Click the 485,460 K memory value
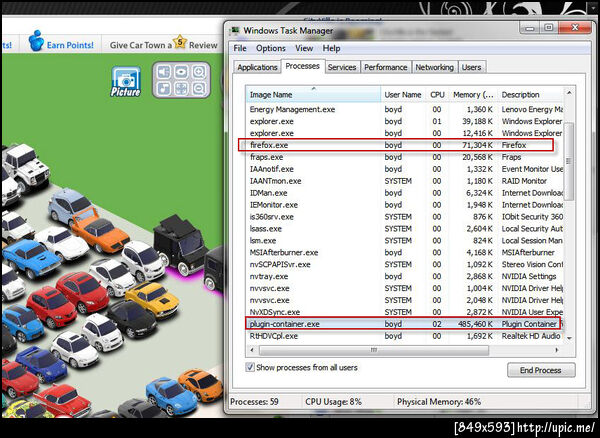600x438 pixels. (x=475, y=324)
